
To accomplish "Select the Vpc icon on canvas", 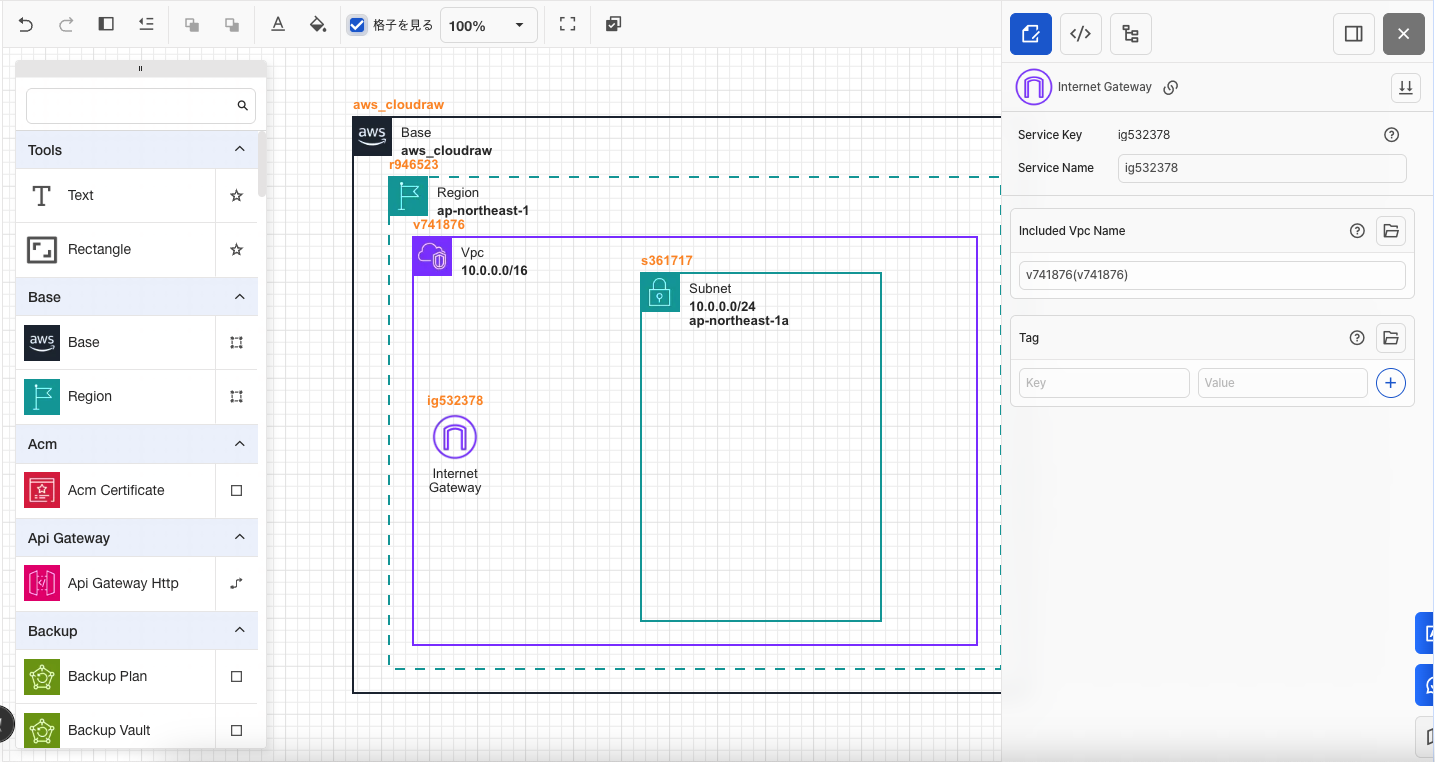I will click(433, 257).
